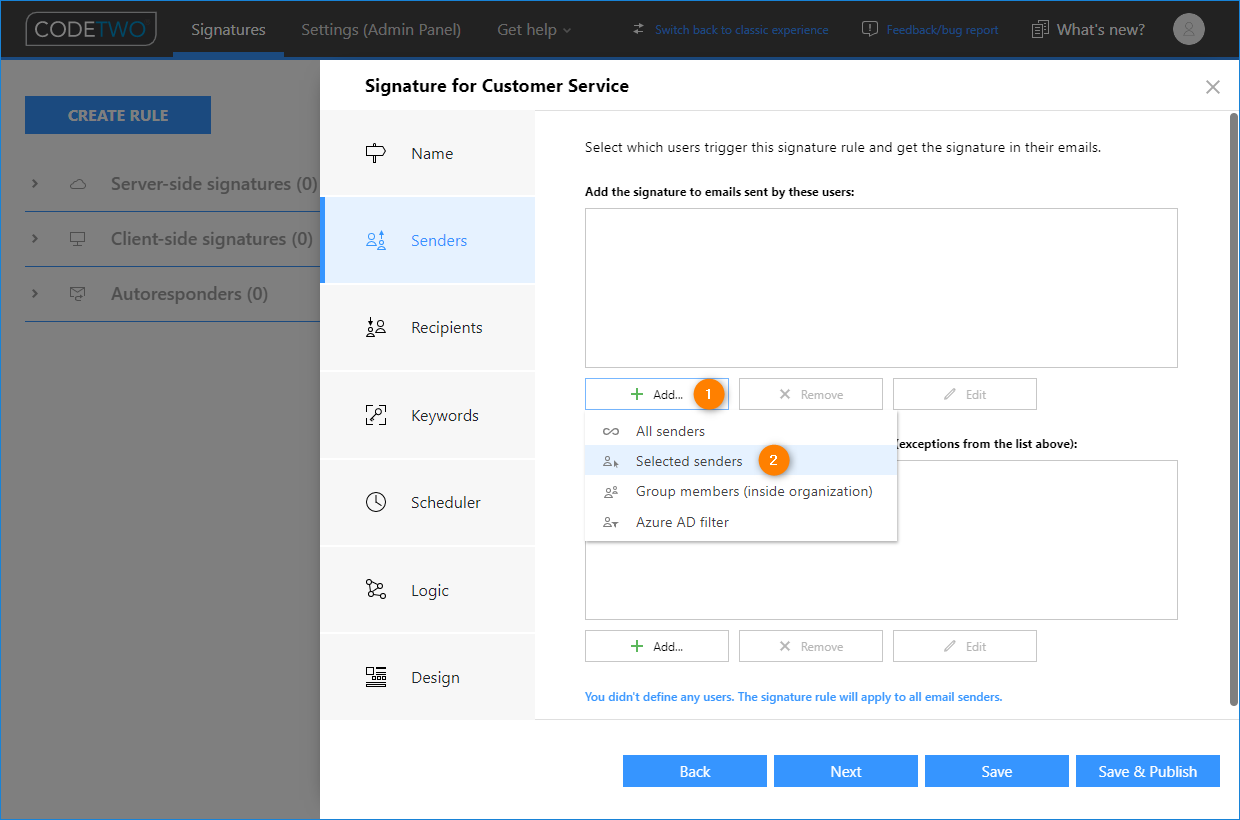Close the Signature for Customer Service dialog
The height and width of the screenshot is (820, 1240).
click(x=1213, y=87)
